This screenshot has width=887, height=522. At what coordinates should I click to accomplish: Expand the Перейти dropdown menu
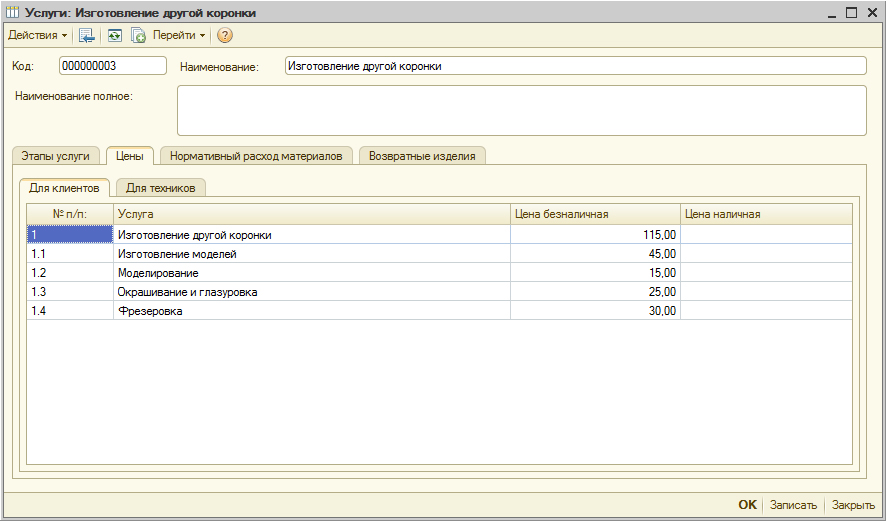click(179, 35)
